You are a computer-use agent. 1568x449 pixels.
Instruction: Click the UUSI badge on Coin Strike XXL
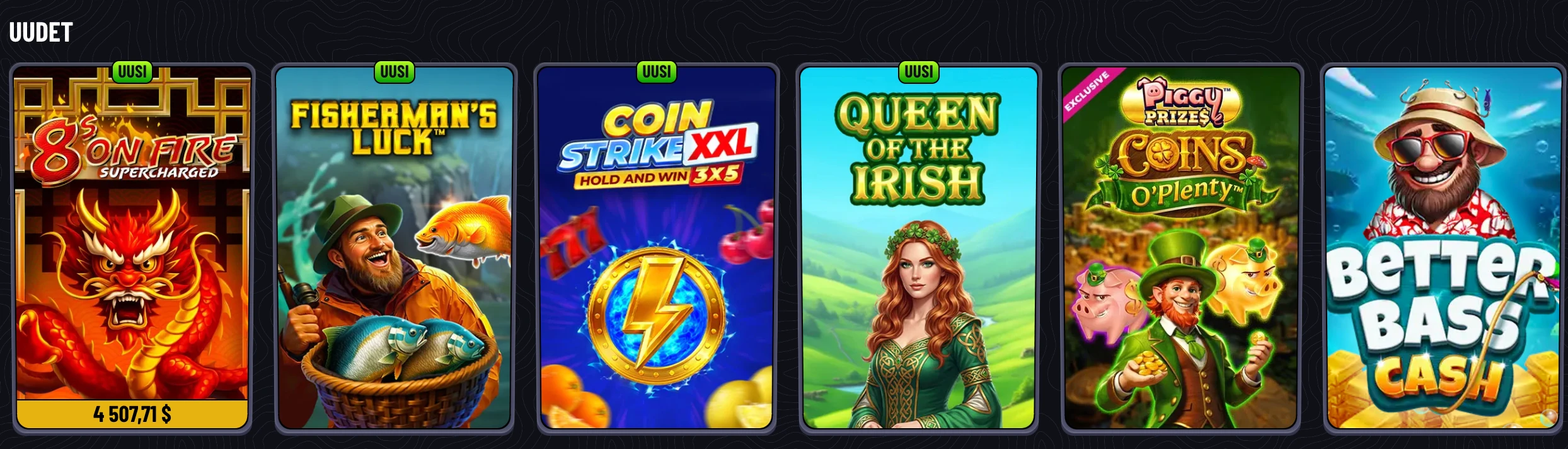[657, 72]
